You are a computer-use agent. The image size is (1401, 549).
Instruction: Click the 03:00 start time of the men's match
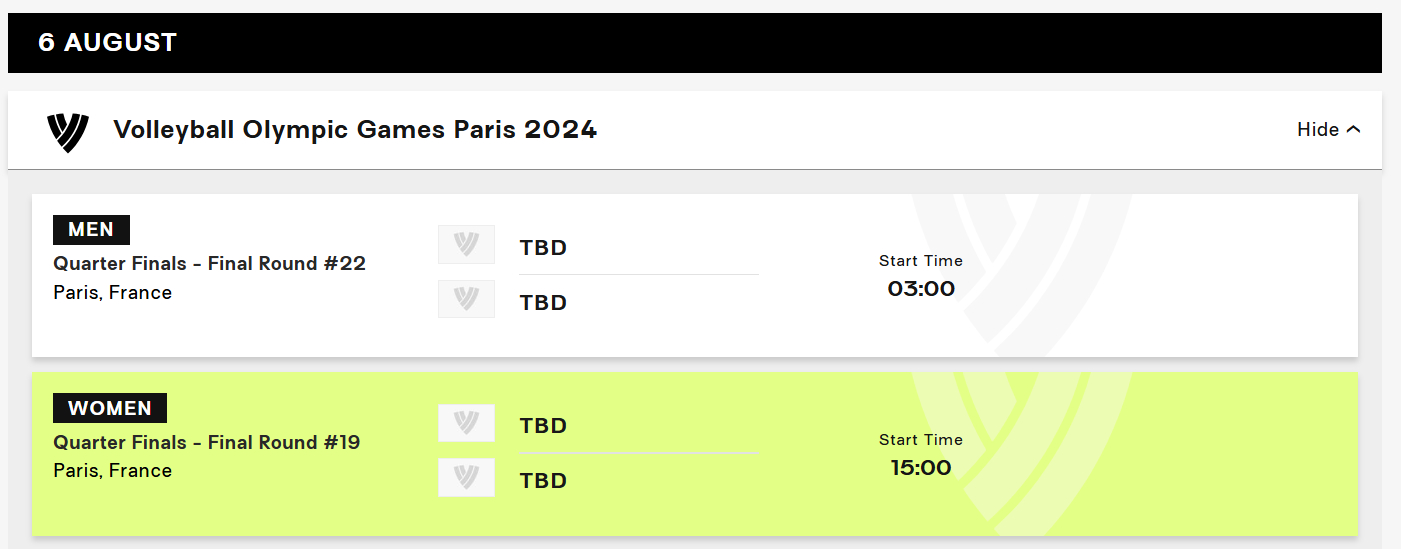coord(921,289)
